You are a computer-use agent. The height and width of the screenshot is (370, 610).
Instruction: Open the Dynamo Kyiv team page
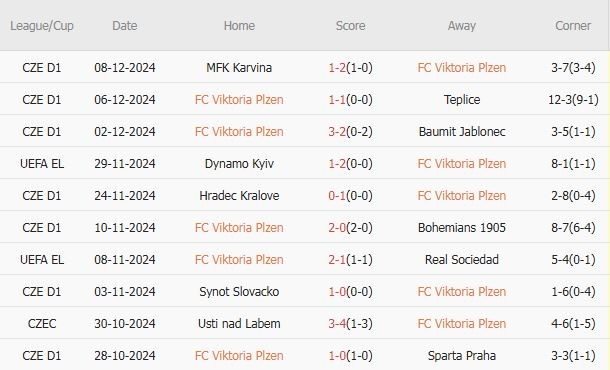pos(239,163)
